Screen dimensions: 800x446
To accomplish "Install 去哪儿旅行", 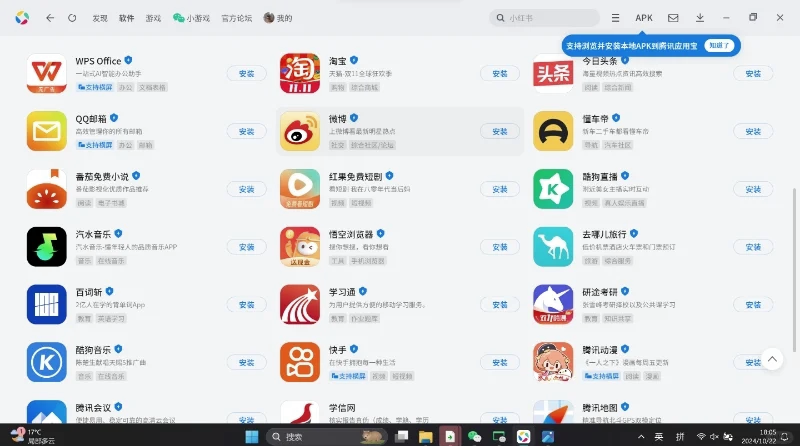I will coord(753,247).
